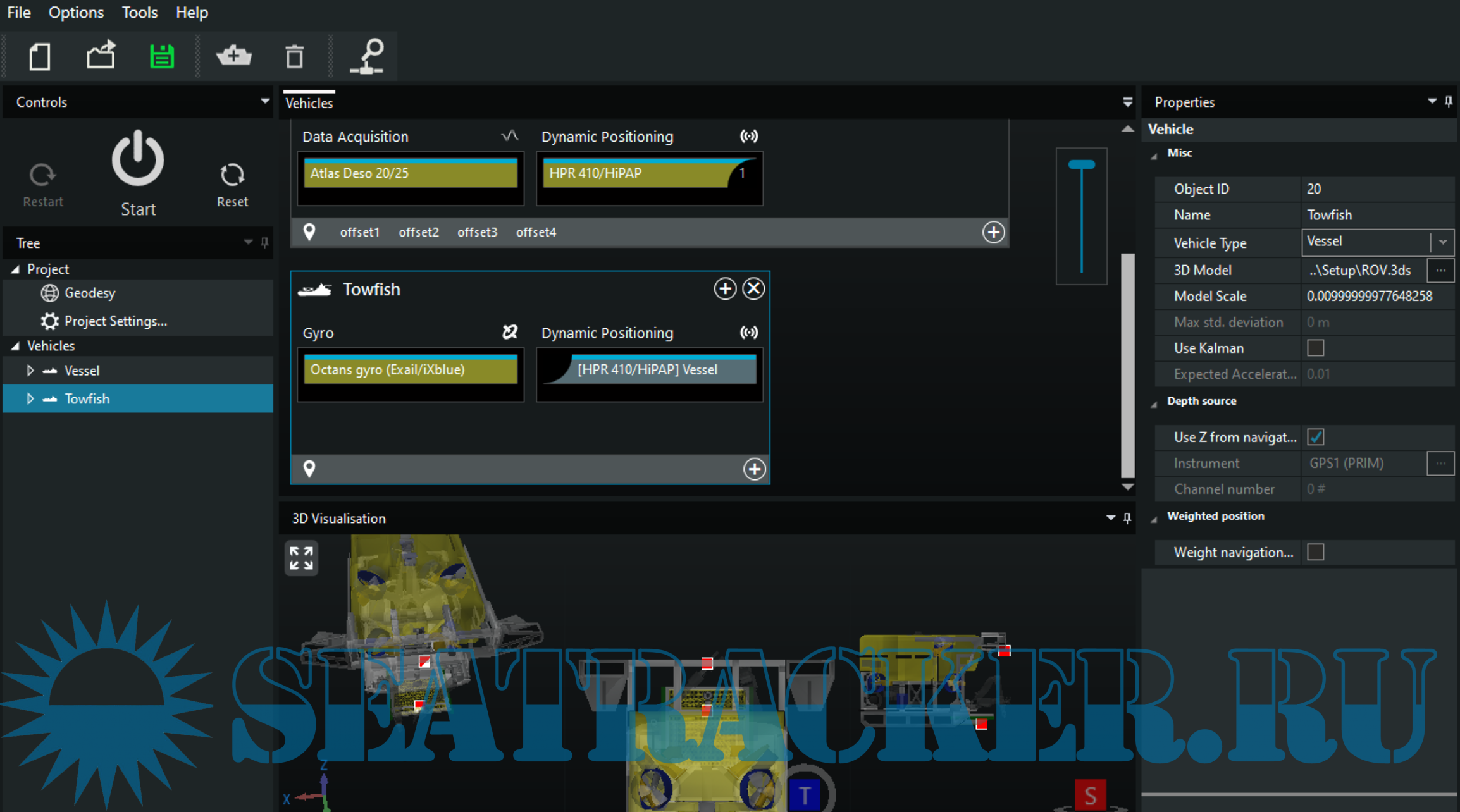Remove Towfish with the X circle icon

(753, 289)
